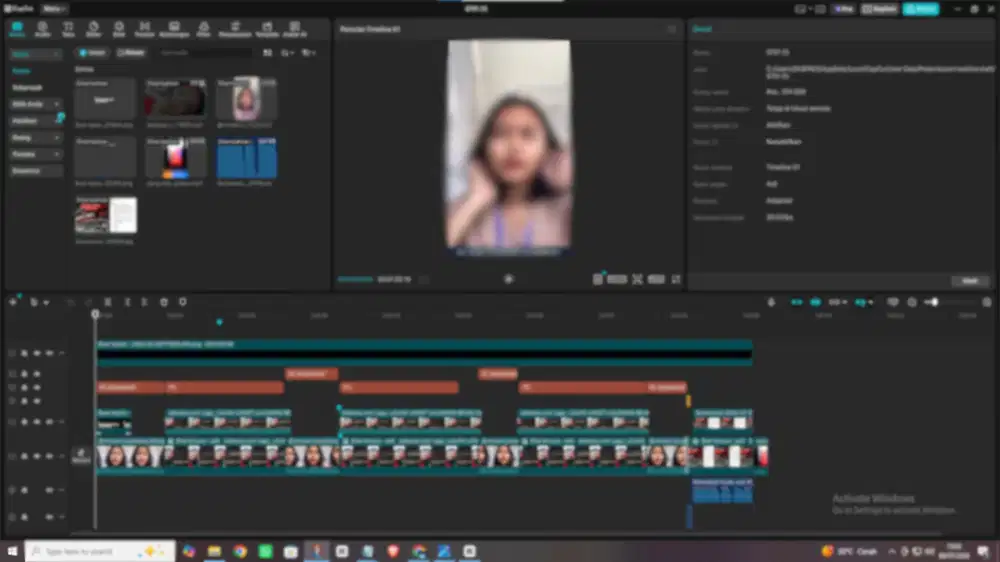Click the Split icon in timeline toolbar

point(108,302)
